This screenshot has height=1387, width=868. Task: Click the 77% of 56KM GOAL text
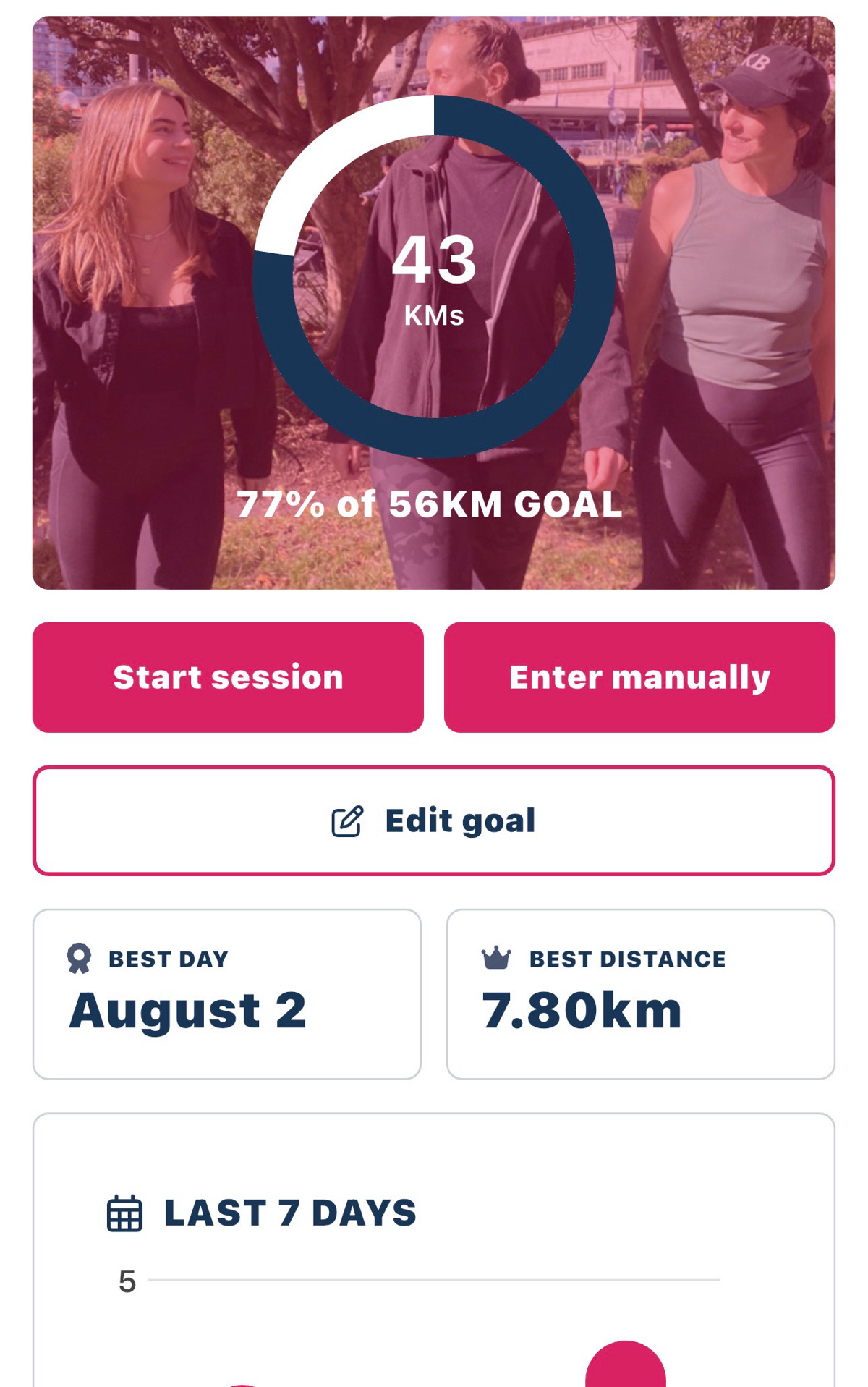tap(430, 504)
